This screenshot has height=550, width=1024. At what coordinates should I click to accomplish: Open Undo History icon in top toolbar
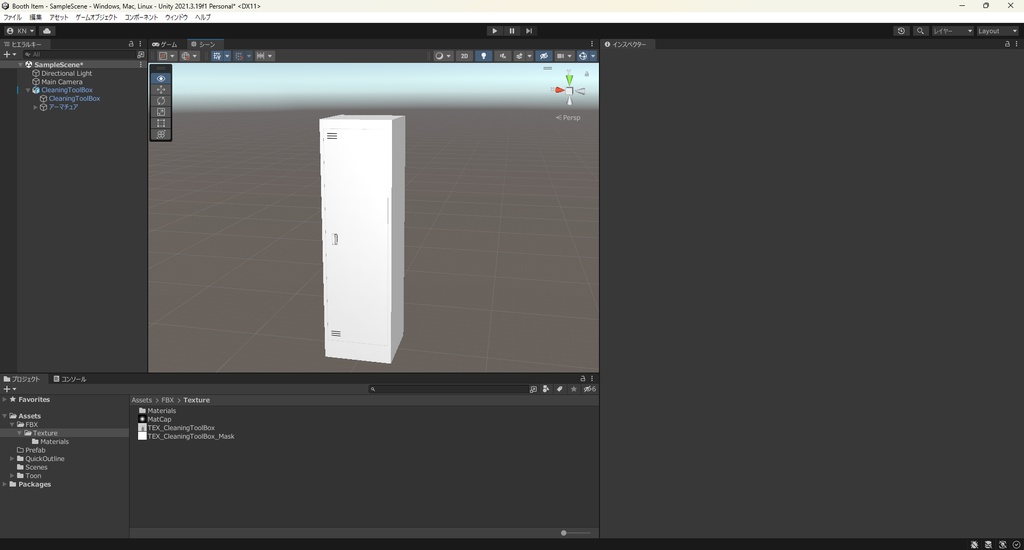tap(901, 31)
